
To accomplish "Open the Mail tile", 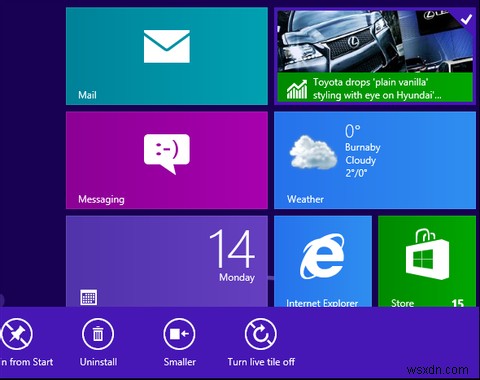I will coord(167,56).
